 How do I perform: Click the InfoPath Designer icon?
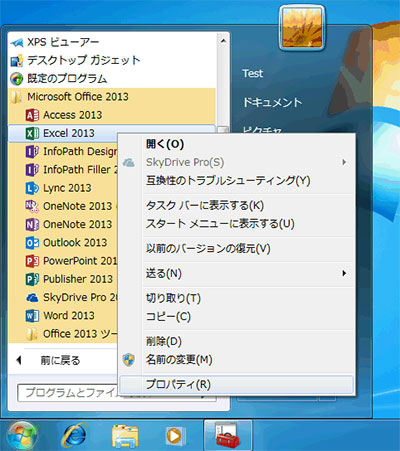pyautogui.click(x=32, y=152)
